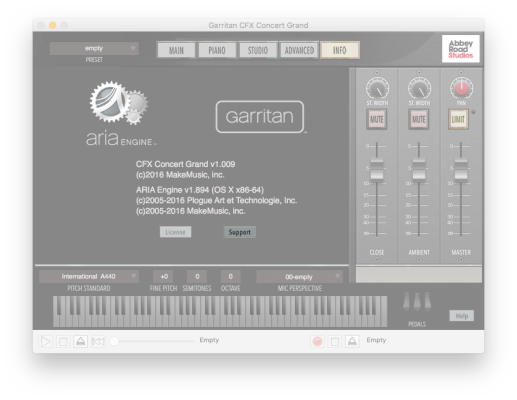
Task: Click the recorder's Empty status label
Action: (x=376, y=340)
